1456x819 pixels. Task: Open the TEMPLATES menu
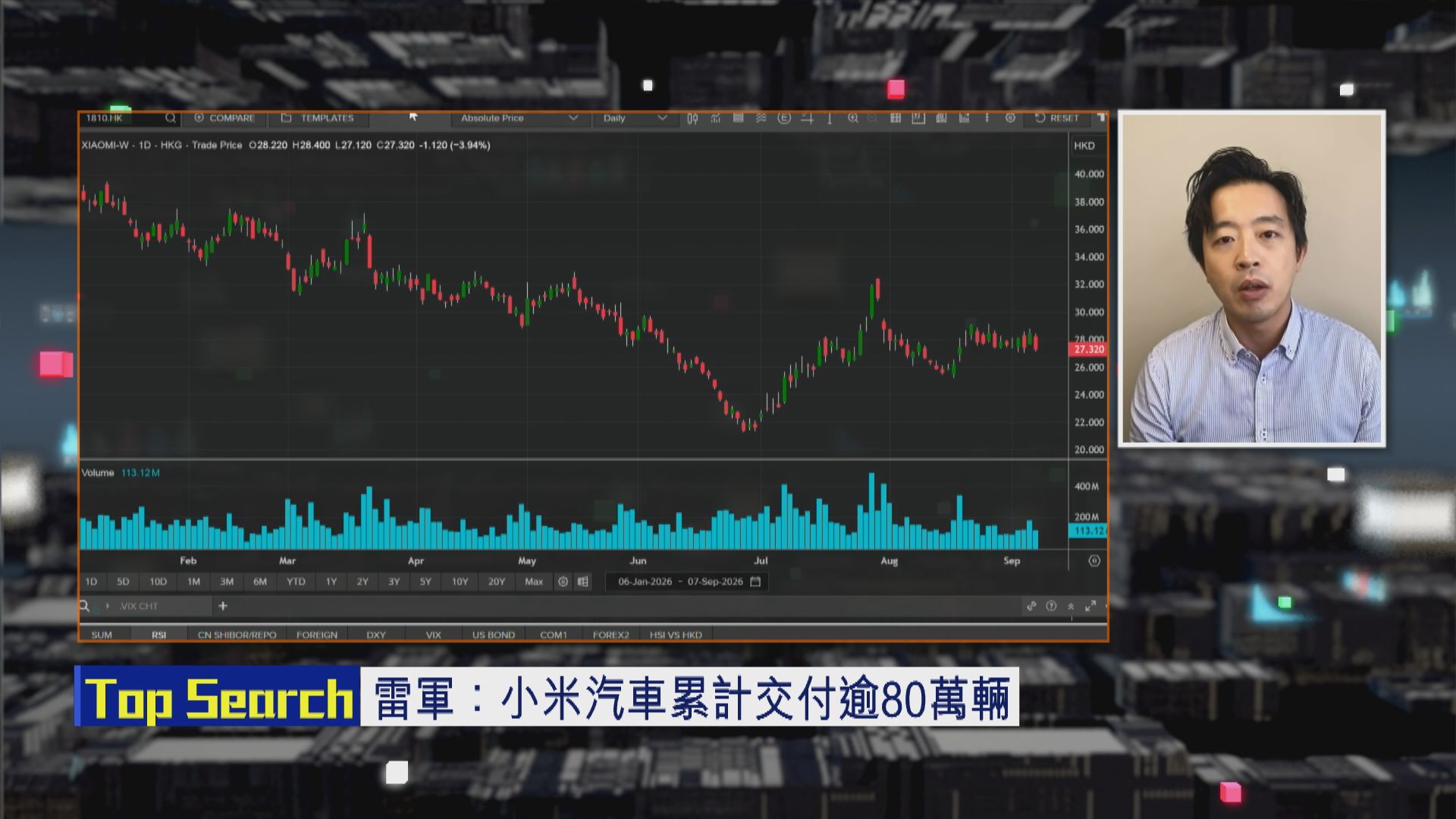(318, 118)
